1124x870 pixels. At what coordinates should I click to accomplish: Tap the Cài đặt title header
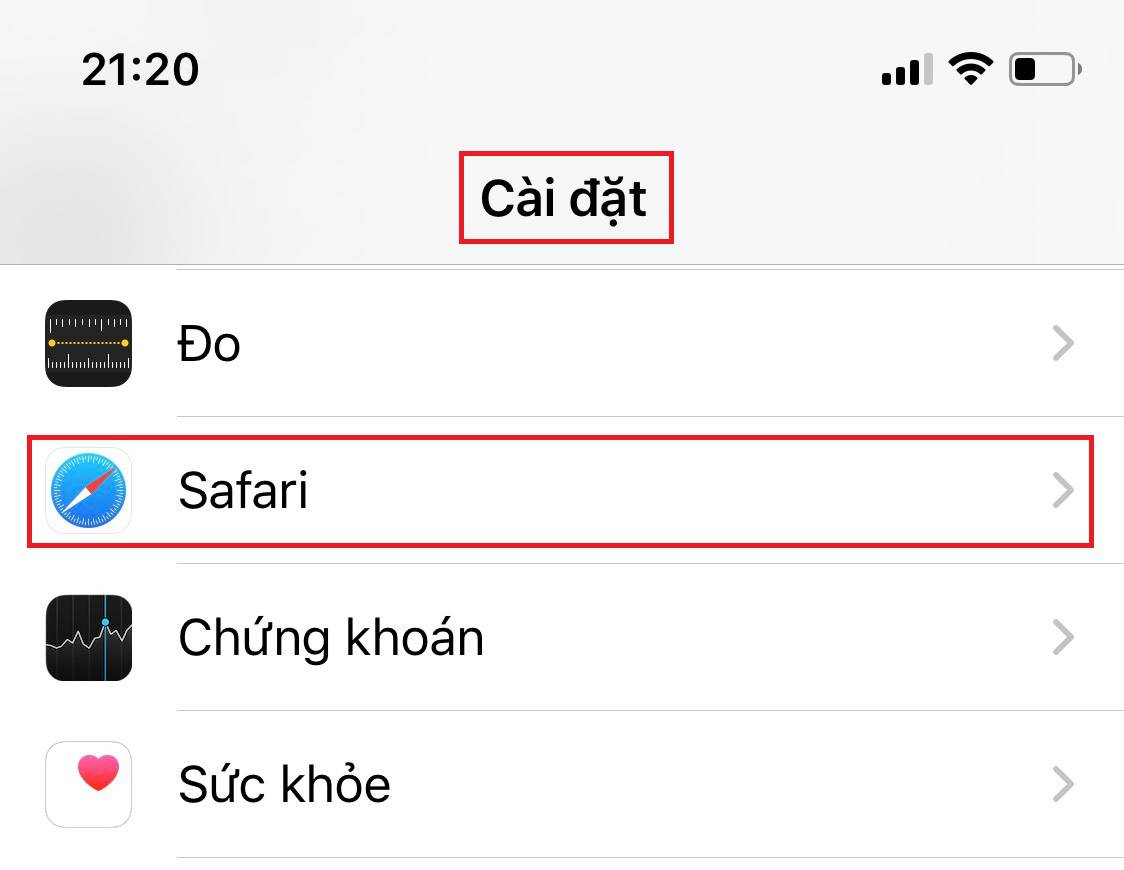tap(566, 197)
